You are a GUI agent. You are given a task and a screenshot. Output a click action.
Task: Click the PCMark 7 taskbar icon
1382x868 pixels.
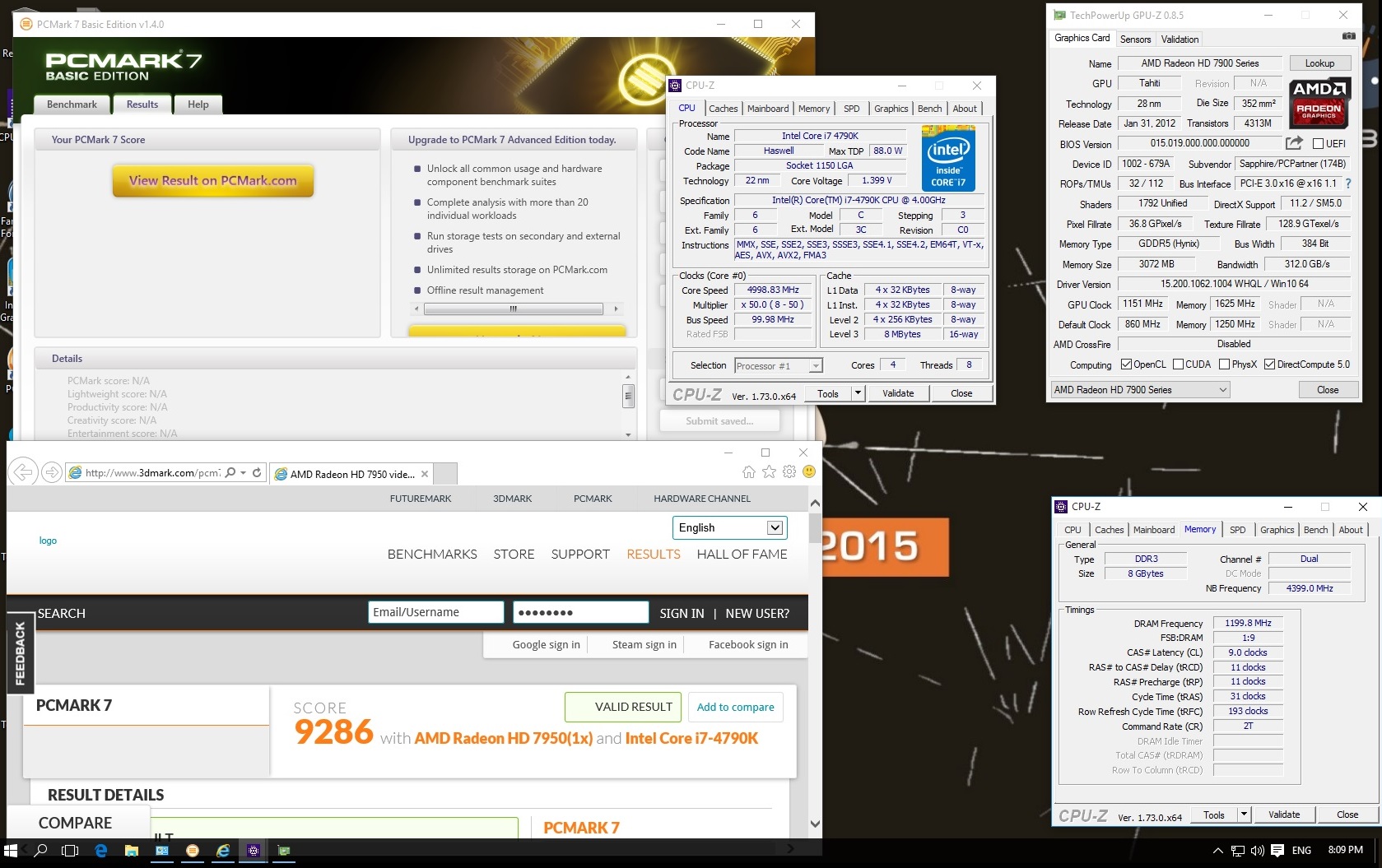(193, 851)
